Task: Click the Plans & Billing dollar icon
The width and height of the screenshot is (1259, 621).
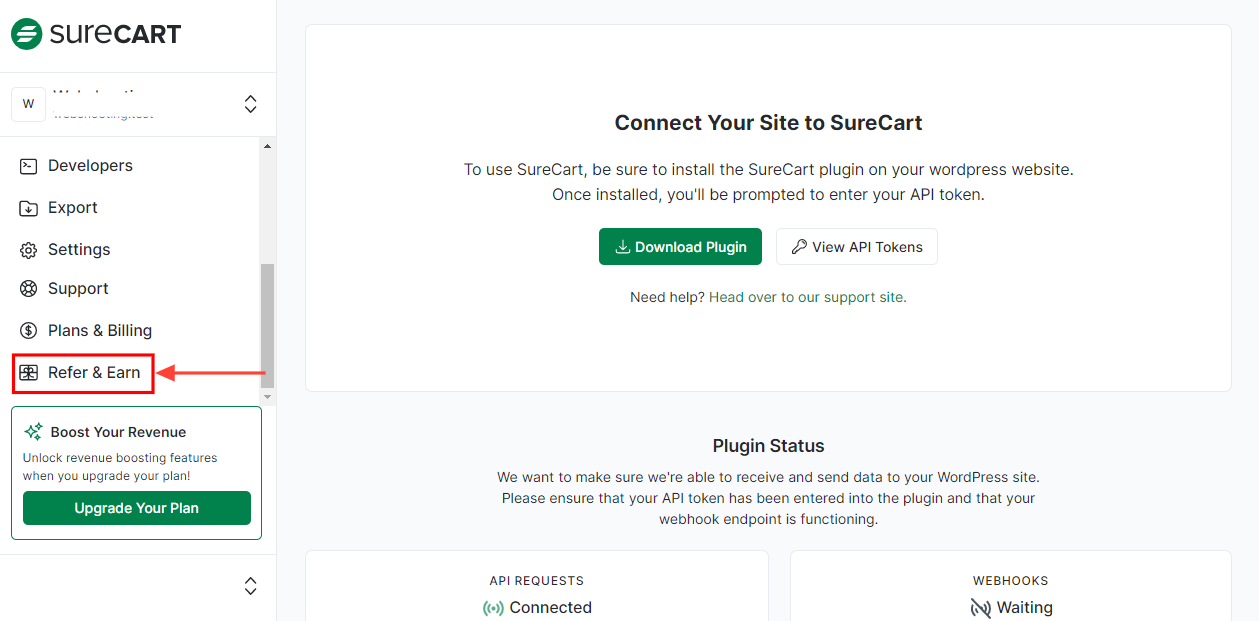Action: pos(29,331)
